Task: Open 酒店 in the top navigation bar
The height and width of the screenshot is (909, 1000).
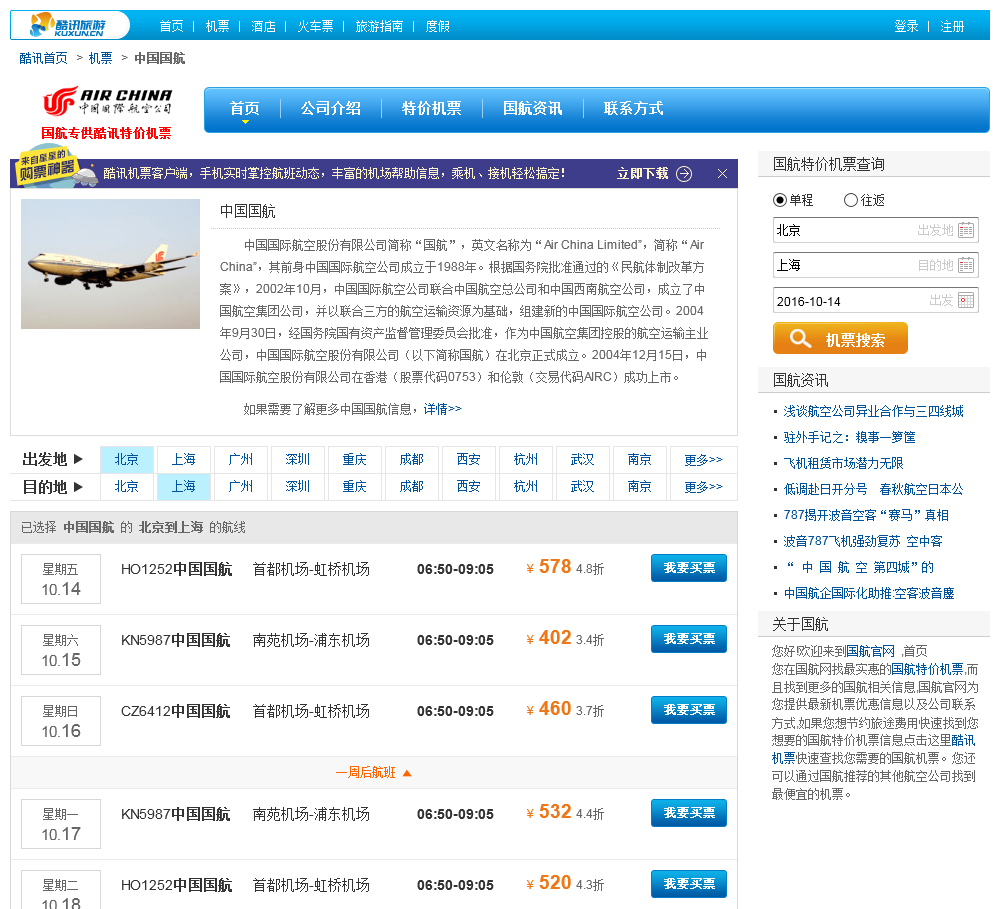Action: click(x=263, y=26)
